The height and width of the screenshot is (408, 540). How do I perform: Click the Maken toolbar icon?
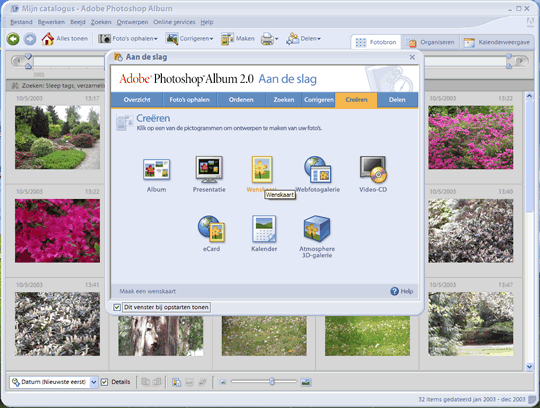click(227, 39)
